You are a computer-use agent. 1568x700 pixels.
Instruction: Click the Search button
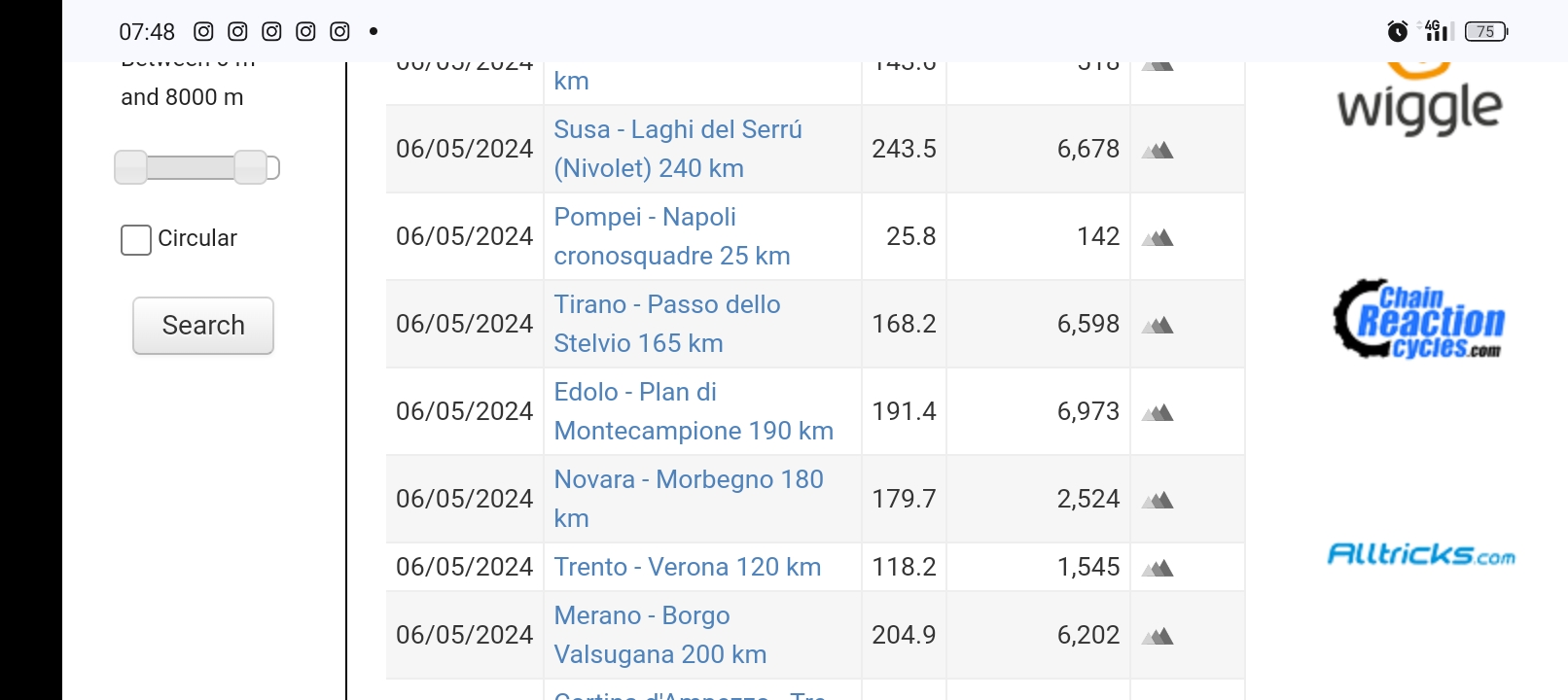coord(203,326)
